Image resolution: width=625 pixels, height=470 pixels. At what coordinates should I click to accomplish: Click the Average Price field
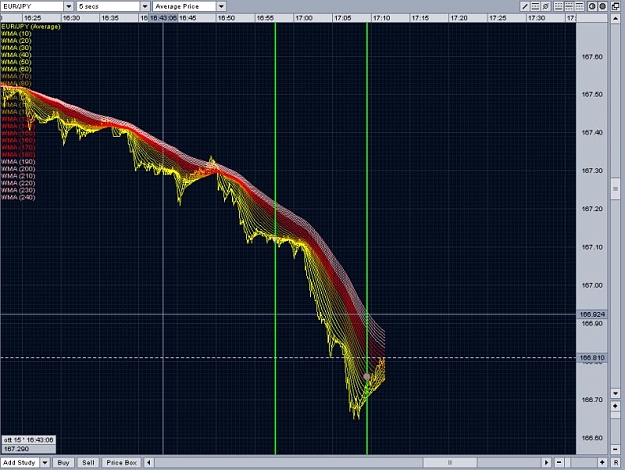click(x=185, y=6)
